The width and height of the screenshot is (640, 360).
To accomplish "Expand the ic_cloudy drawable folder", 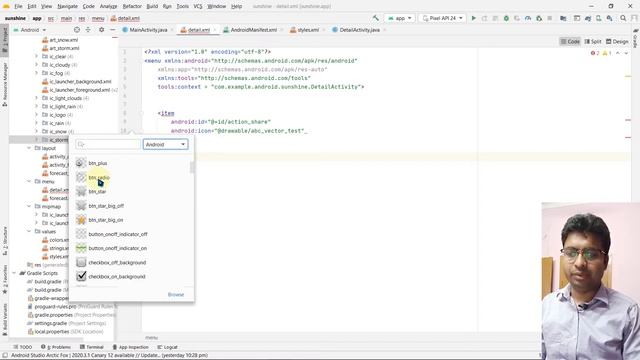I will click(36, 64).
